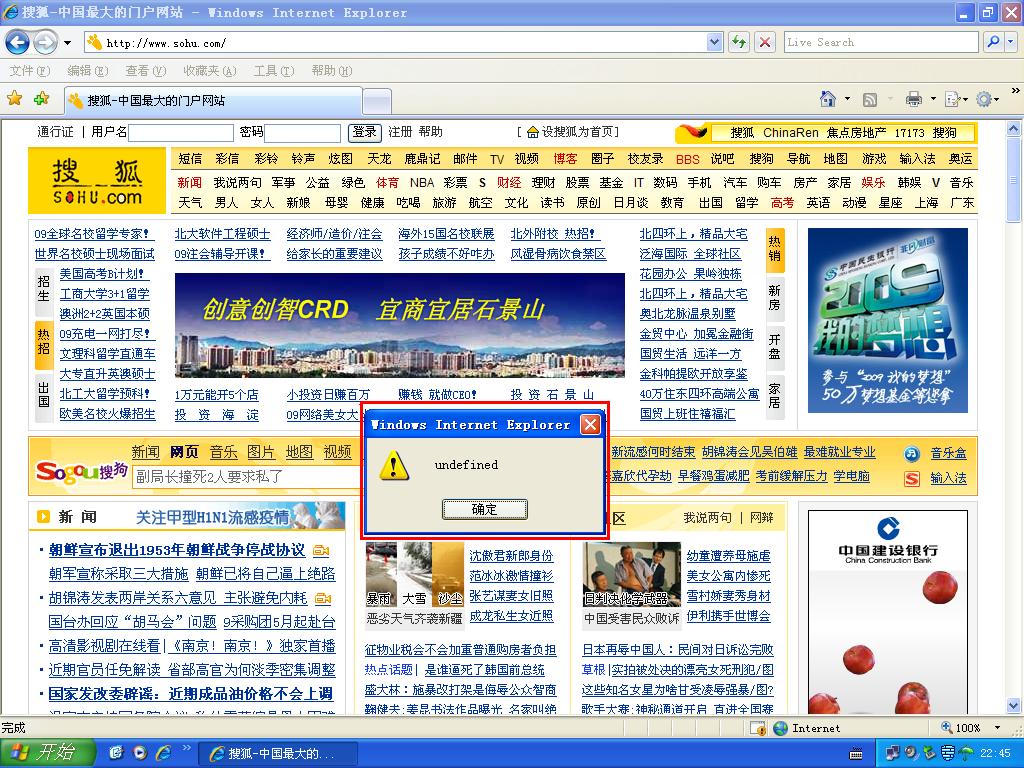This screenshot has height=768, width=1024.
Task: Click 设搜狐为首页 link
Action: tap(580, 132)
